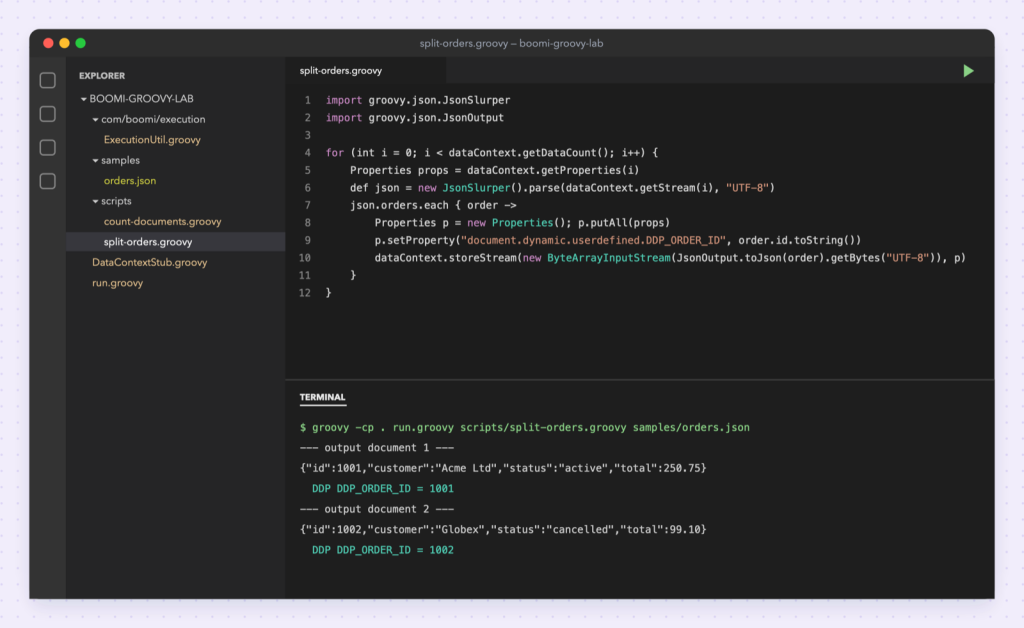Click line number 4 in the gutter
1024x628 pixels.
point(308,153)
